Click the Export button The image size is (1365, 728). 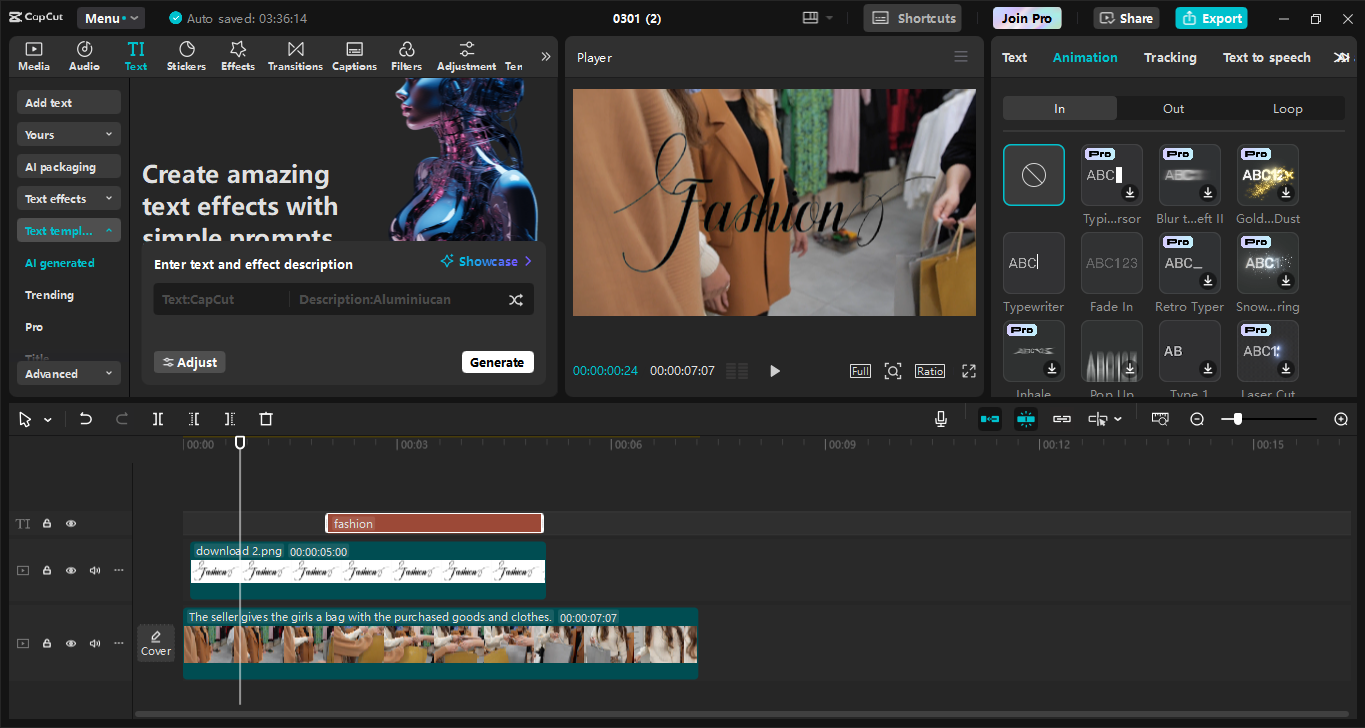click(x=1211, y=18)
